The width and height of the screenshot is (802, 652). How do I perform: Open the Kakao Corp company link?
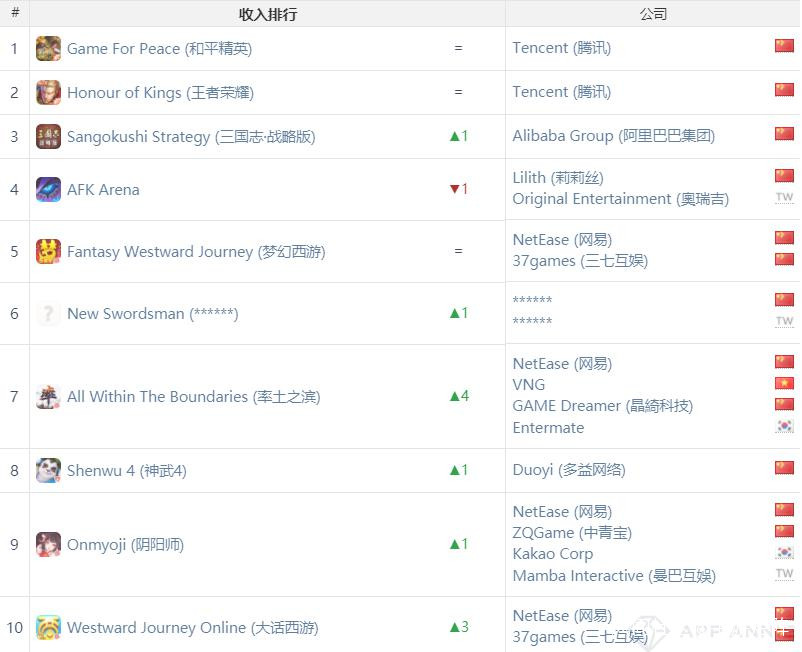[x=553, y=554]
